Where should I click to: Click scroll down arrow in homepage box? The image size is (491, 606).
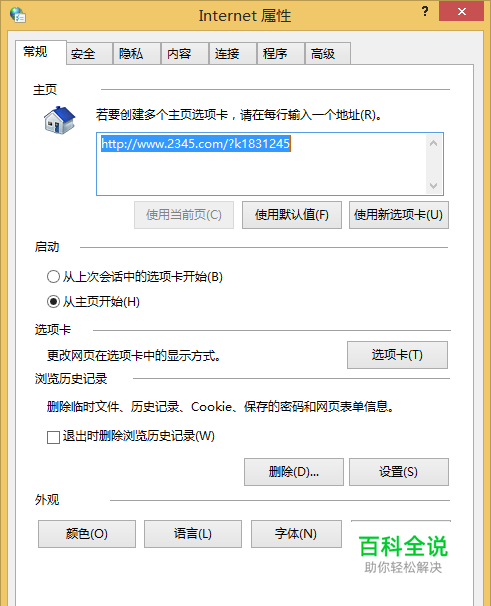point(433,186)
